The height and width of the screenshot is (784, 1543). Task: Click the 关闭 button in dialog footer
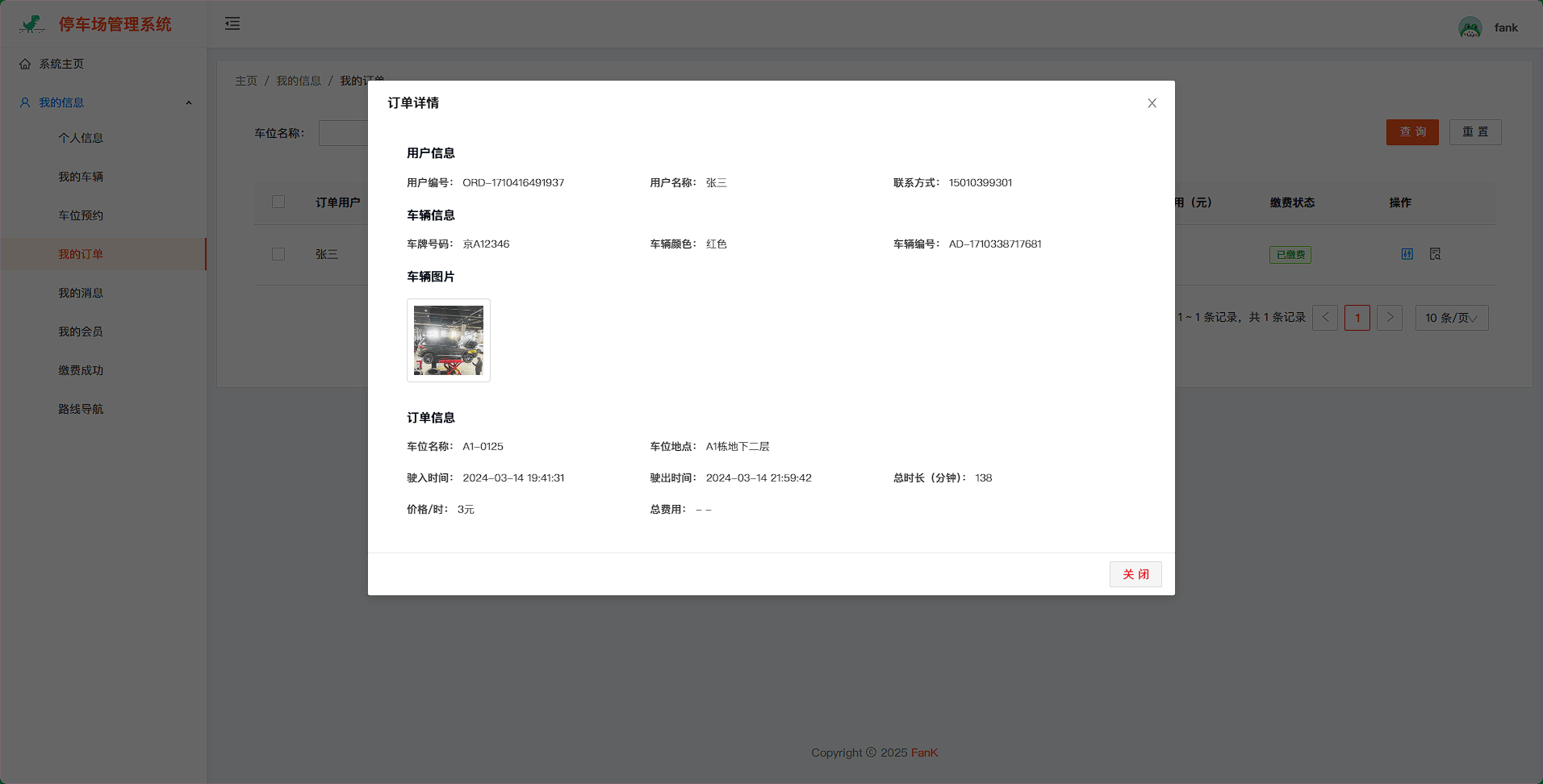[x=1135, y=574]
